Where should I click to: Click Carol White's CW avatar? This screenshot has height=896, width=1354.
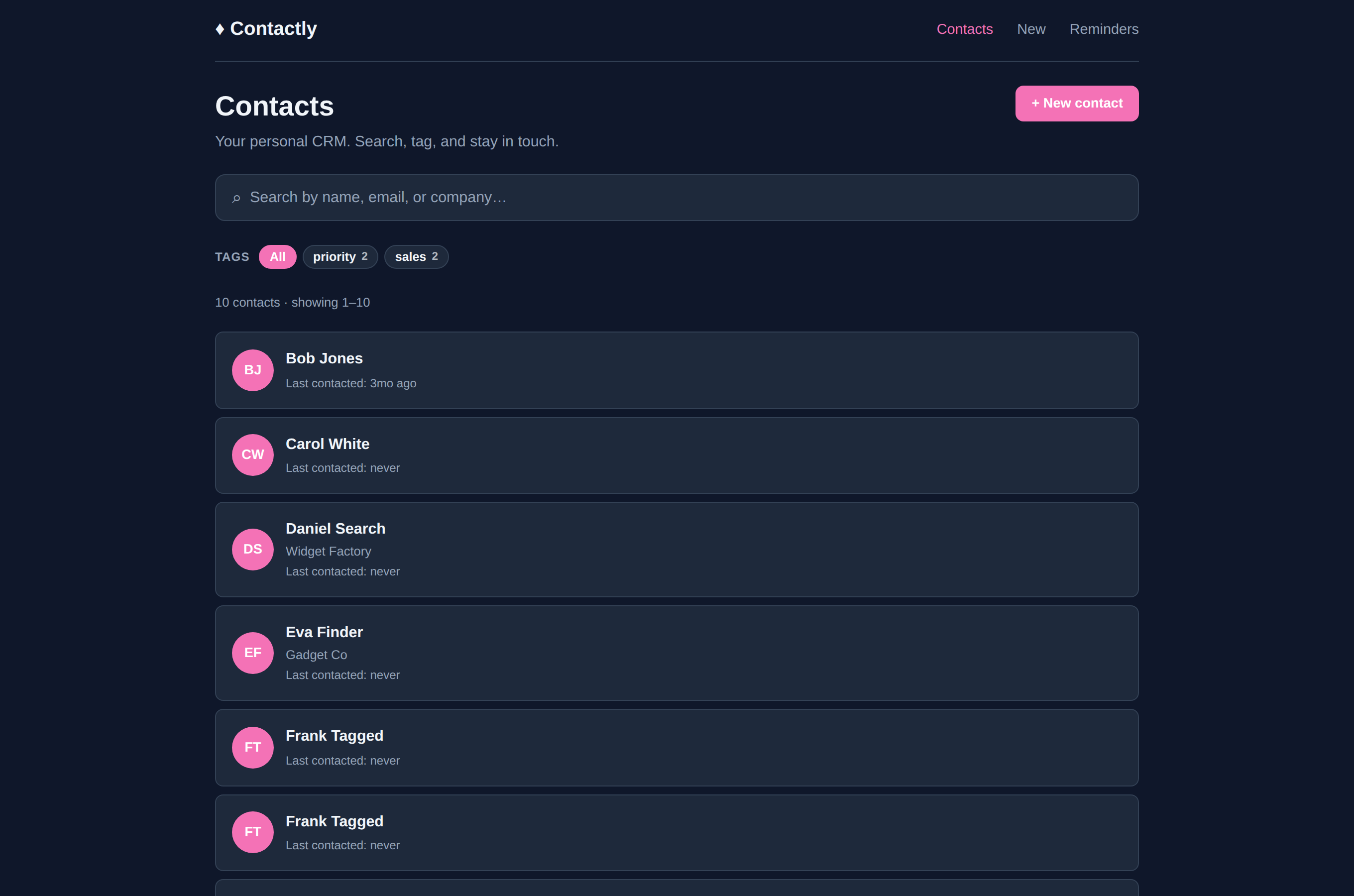[x=252, y=455]
